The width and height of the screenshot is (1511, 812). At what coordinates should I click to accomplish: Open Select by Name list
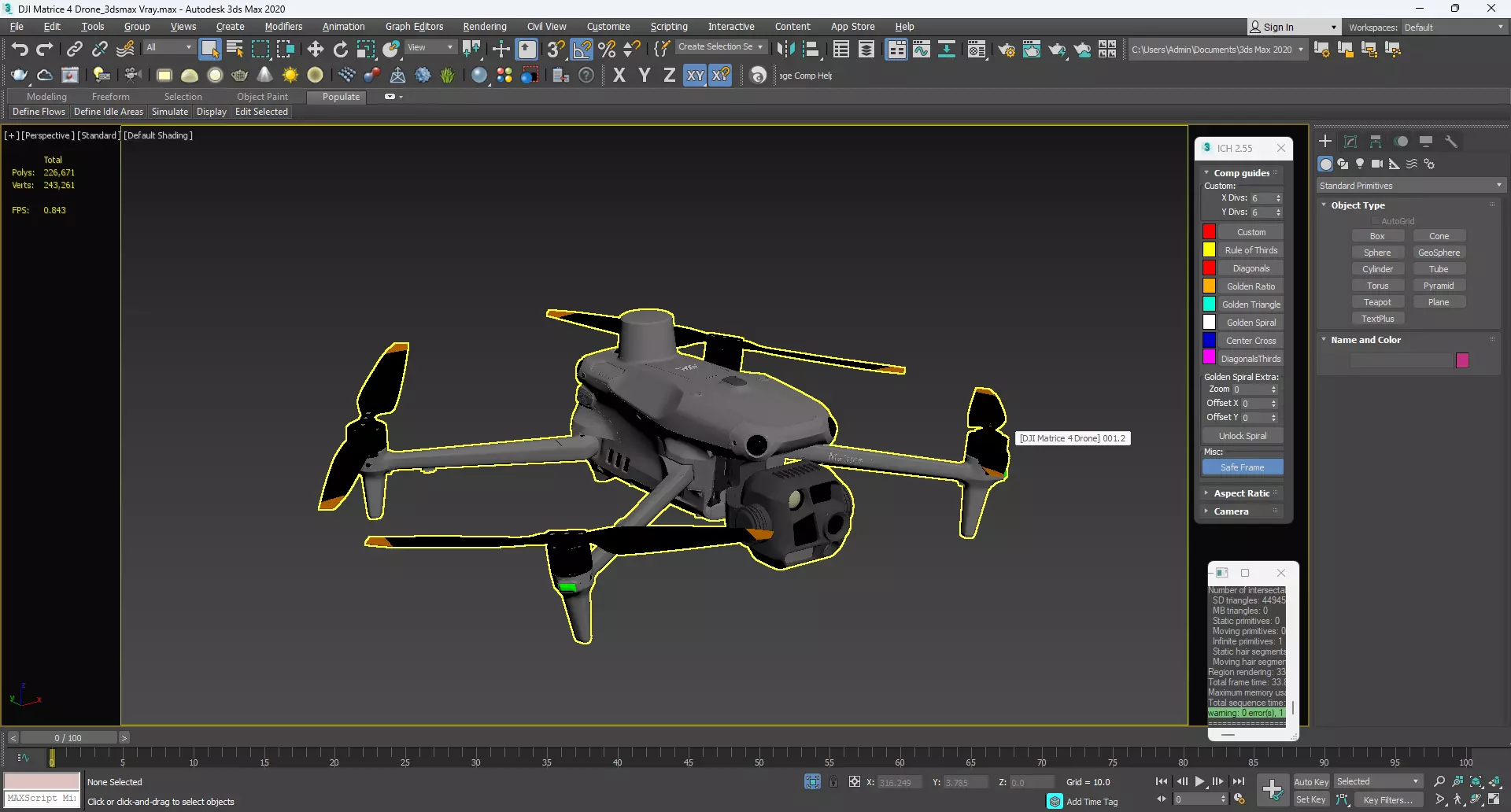(x=235, y=49)
